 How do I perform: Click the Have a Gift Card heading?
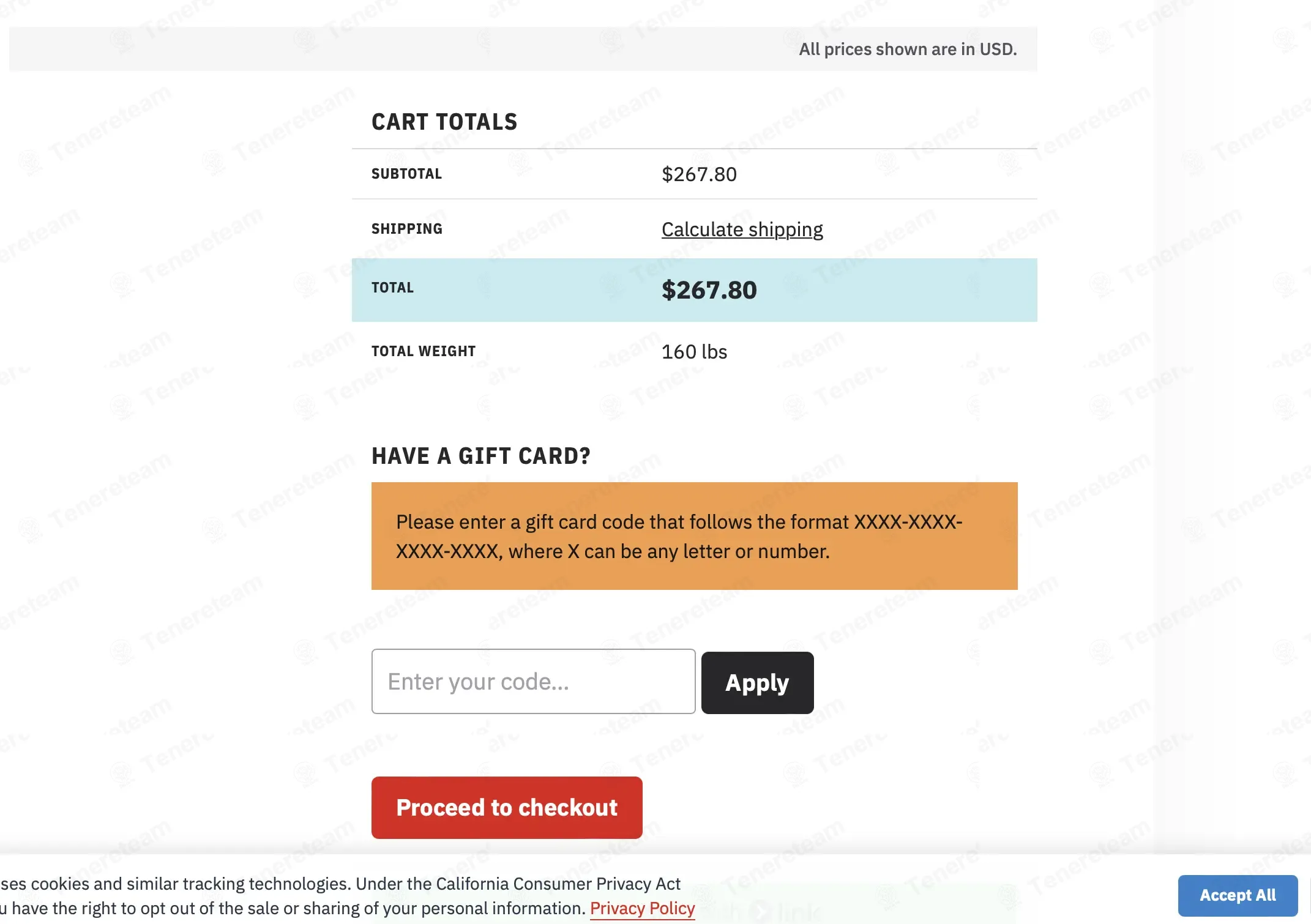click(x=481, y=456)
